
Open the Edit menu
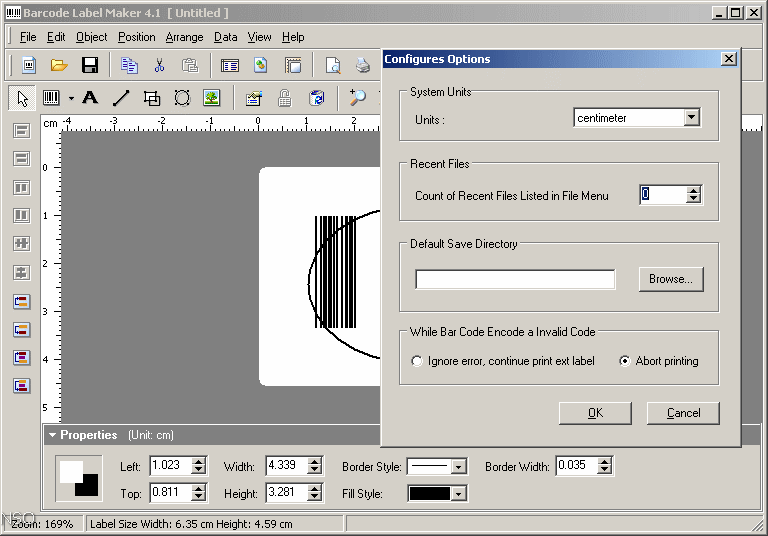(x=56, y=37)
